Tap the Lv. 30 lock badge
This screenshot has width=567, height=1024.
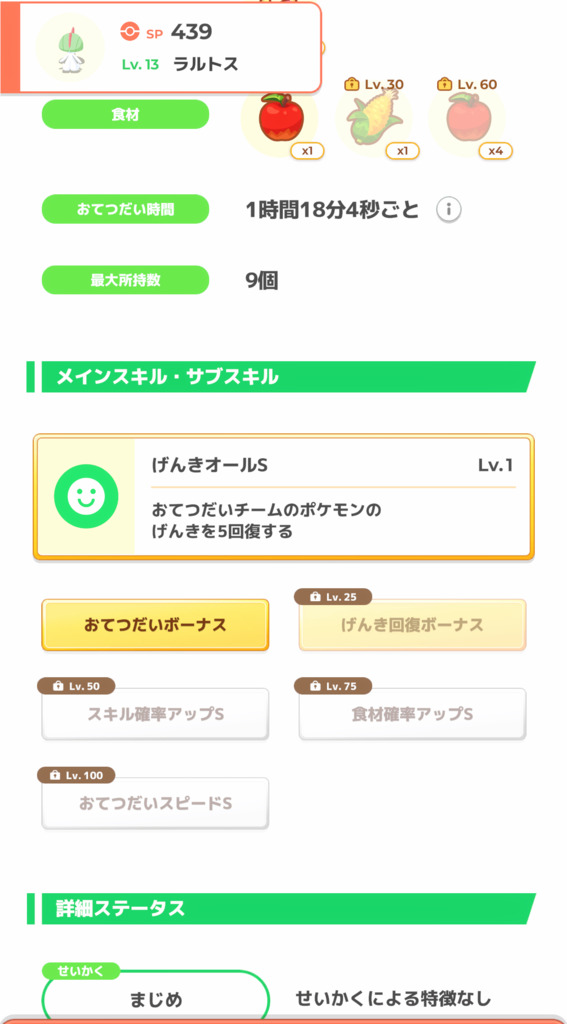pos(374,84)
